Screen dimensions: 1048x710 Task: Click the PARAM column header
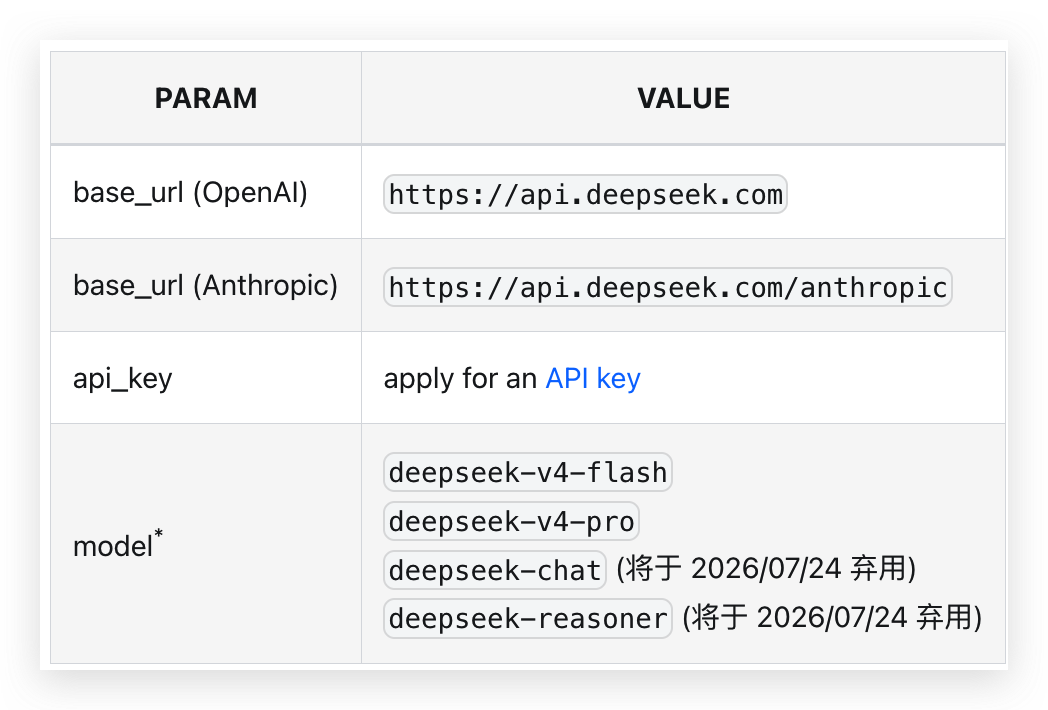point(205,98)
